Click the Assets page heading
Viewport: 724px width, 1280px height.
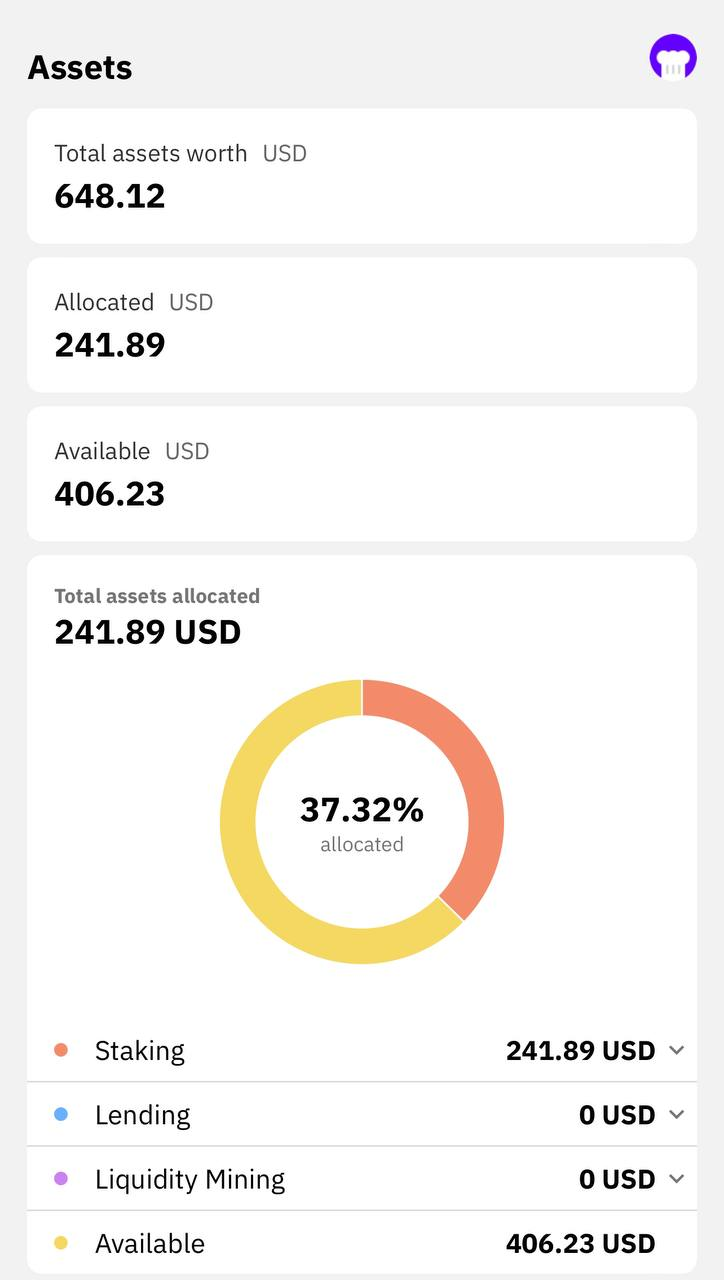(80, 67)
